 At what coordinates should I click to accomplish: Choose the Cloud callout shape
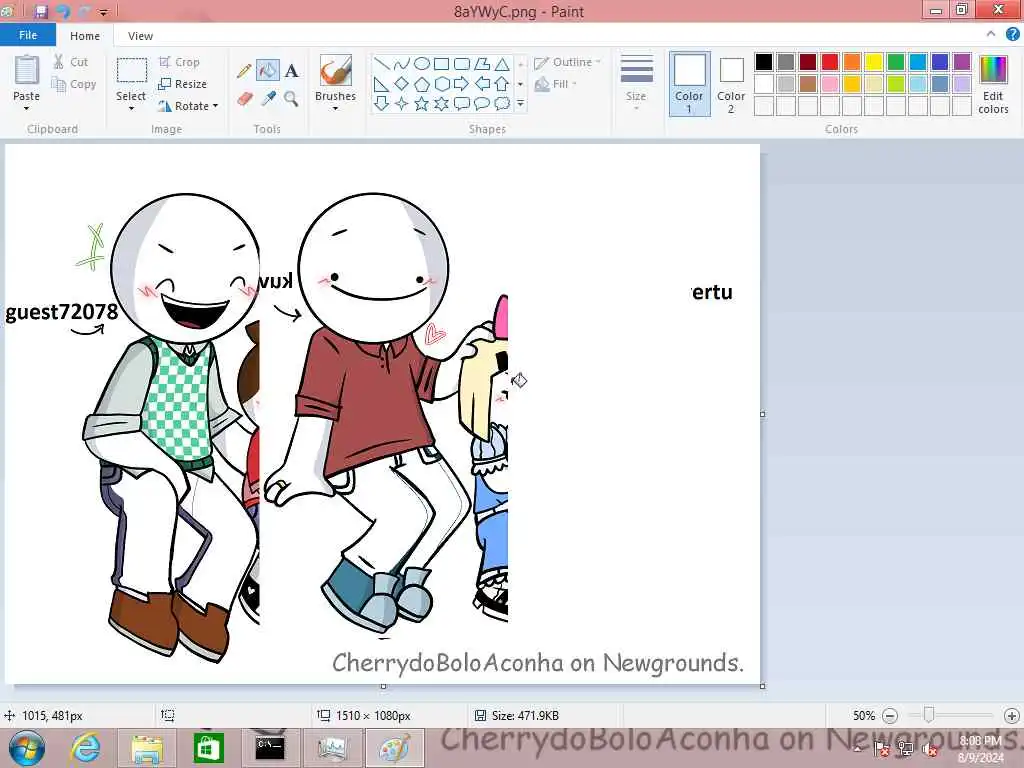pos(502,103)
